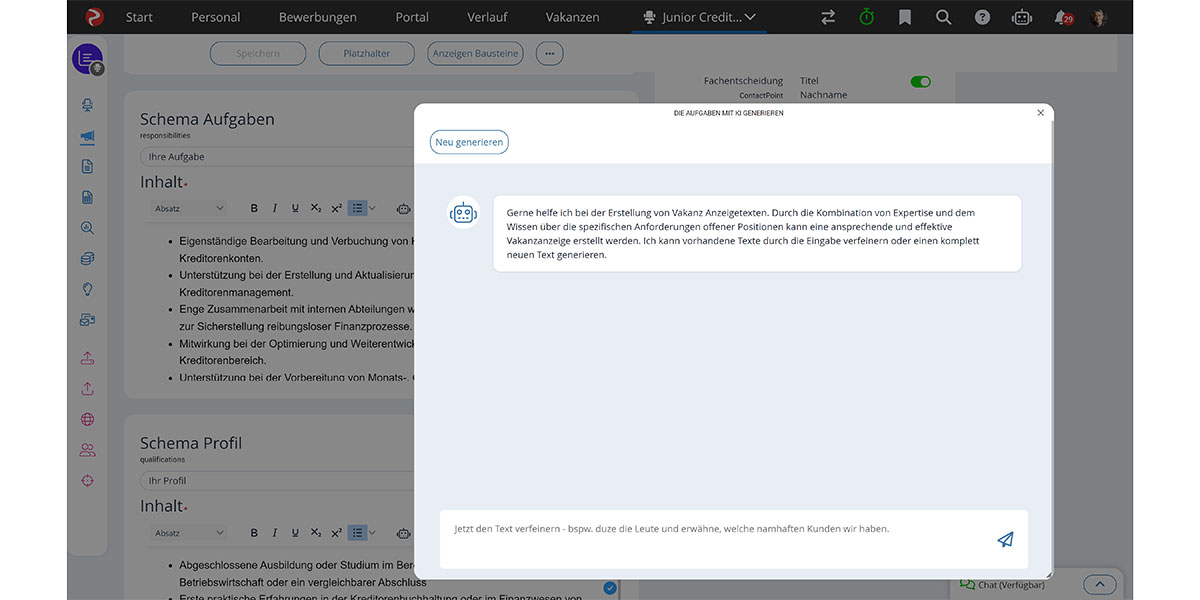Click the green timer stopwatch icon
The image size is (1200, 600).
click(x=866, y=17)
